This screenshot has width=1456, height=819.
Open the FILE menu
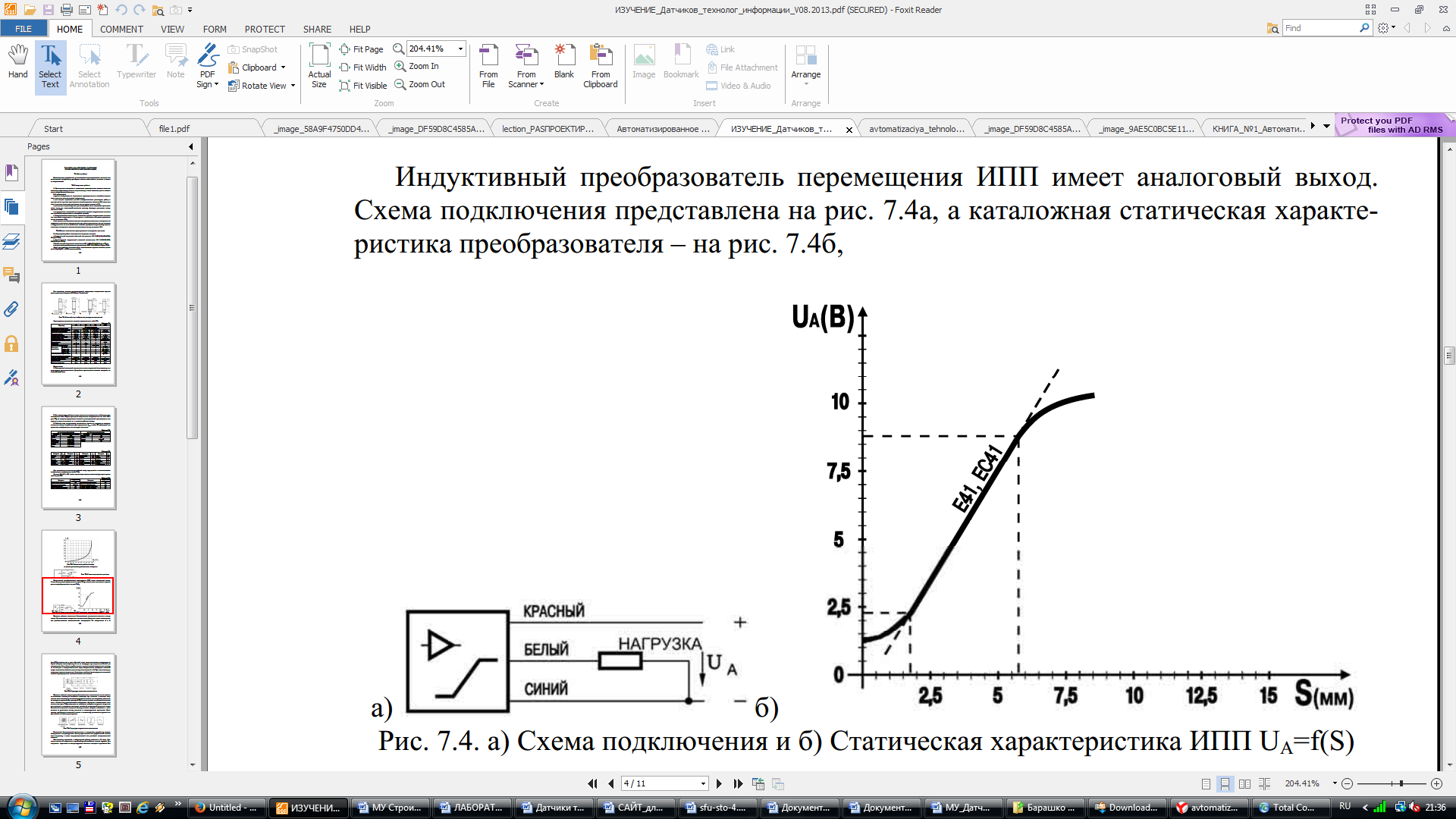(x=24, y=29)
